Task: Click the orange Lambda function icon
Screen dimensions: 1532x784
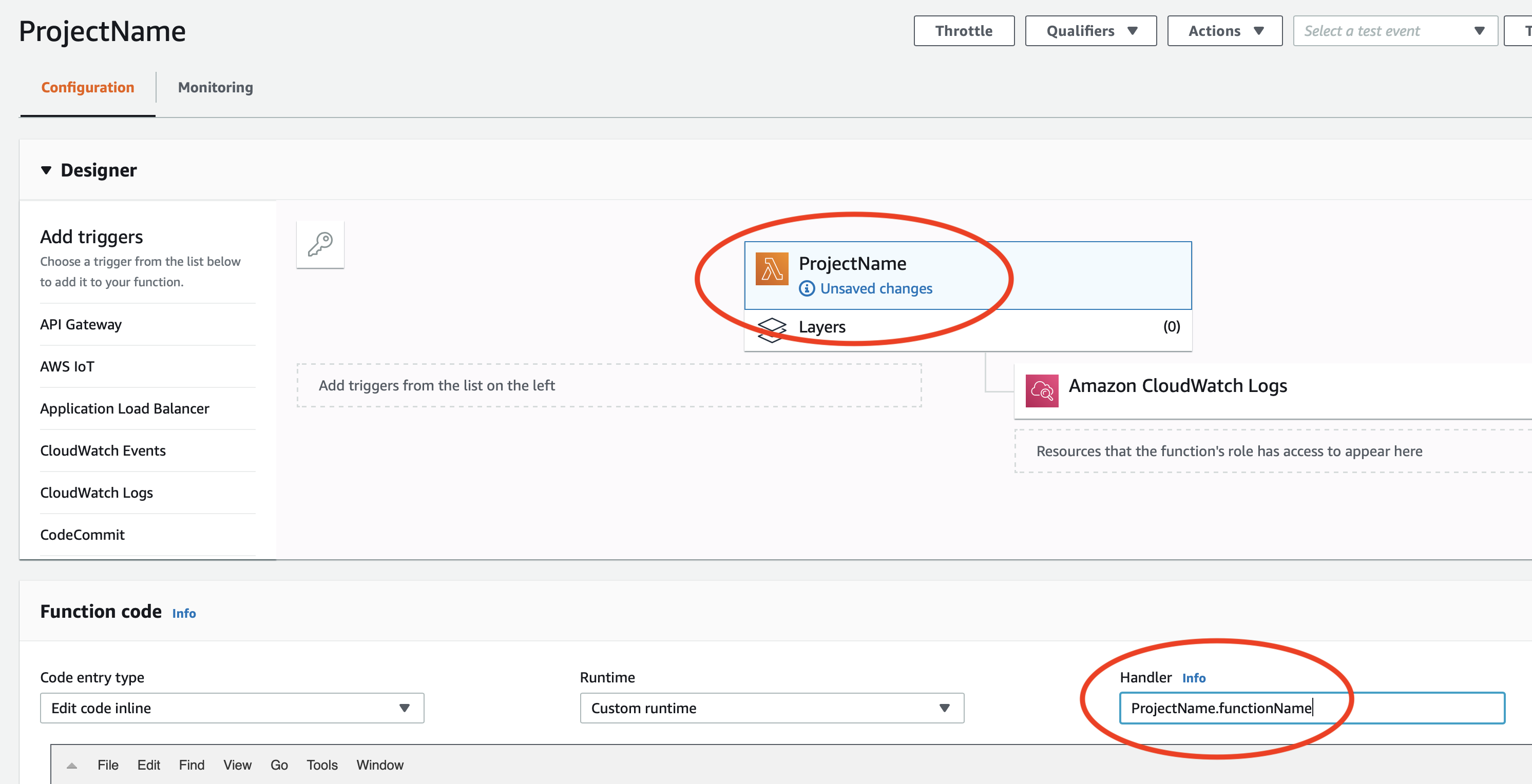Action: coord(771,269)
